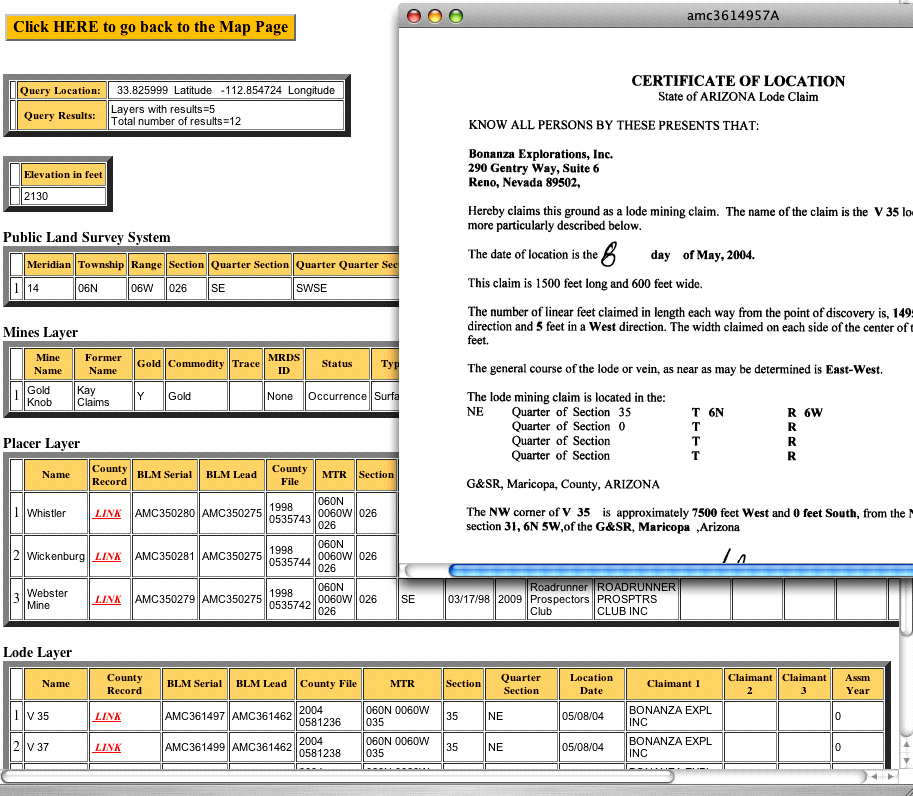Click Status value Occurrence
The width and height of the screenshot is (913, 796).
[x=337, y=396]
